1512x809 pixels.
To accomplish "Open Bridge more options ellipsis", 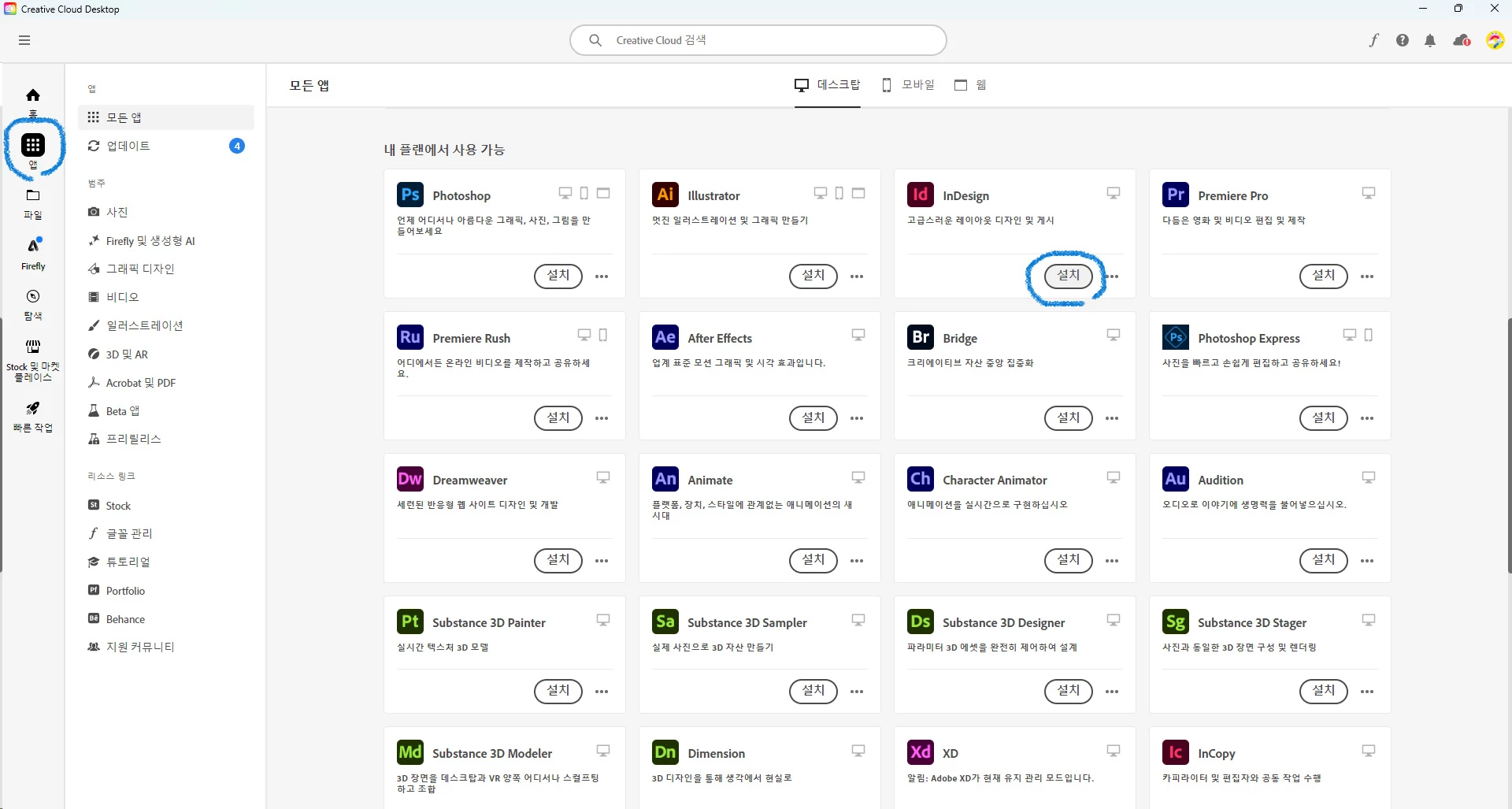I will (1112, 418).
